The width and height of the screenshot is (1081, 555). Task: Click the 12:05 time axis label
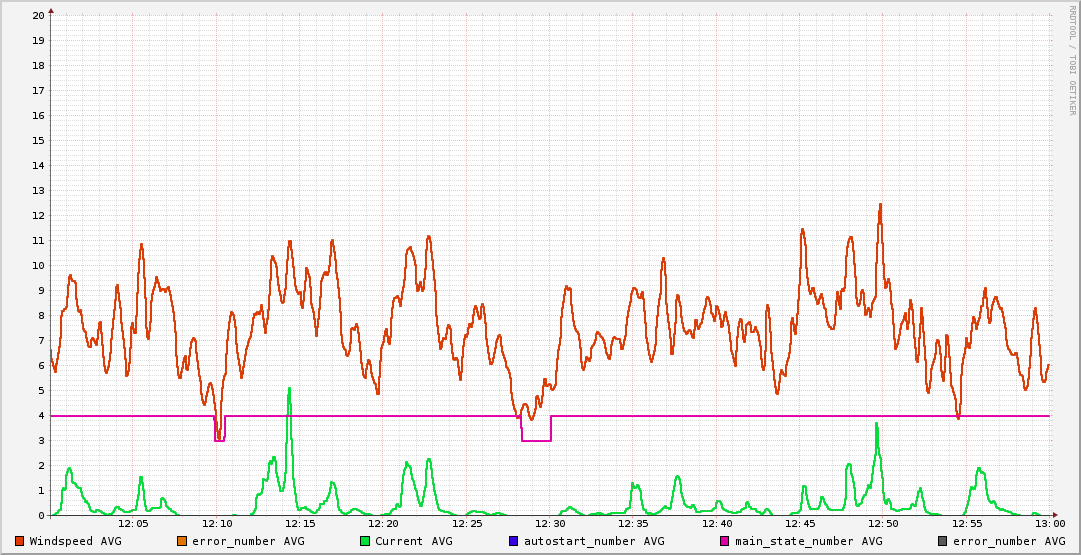tap(134, 525)
